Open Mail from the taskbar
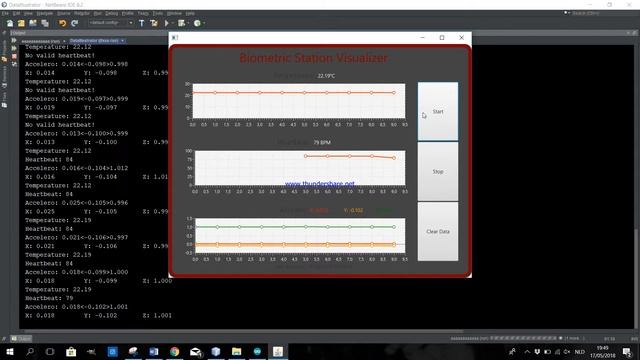Image resolution: width=640 pixels, height=360 pixels. coord(196,351)
